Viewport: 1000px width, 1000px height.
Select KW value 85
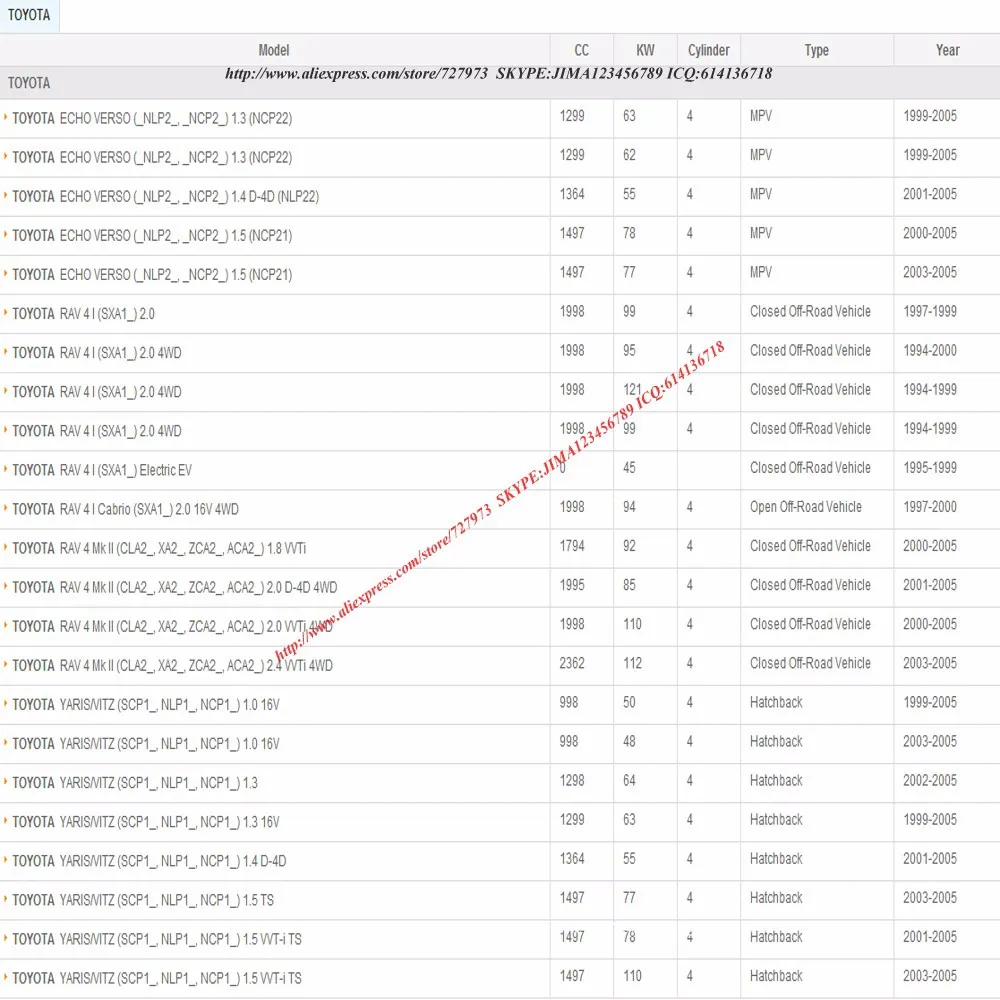coord(629,585)
